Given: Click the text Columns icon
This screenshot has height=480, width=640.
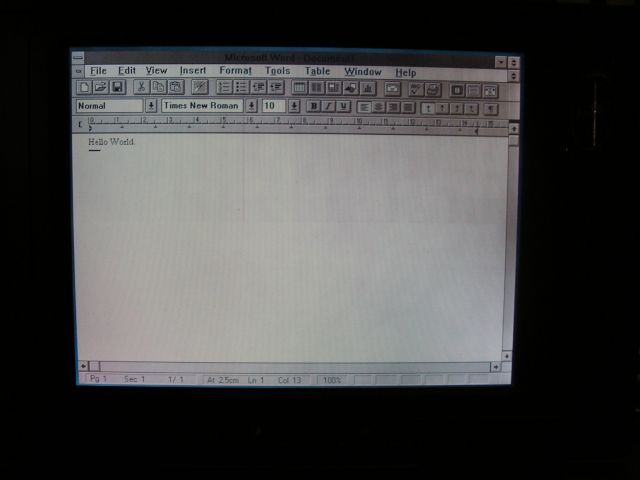Looking at the screenshot, I should pyautogui.click(x=316, y=88).
